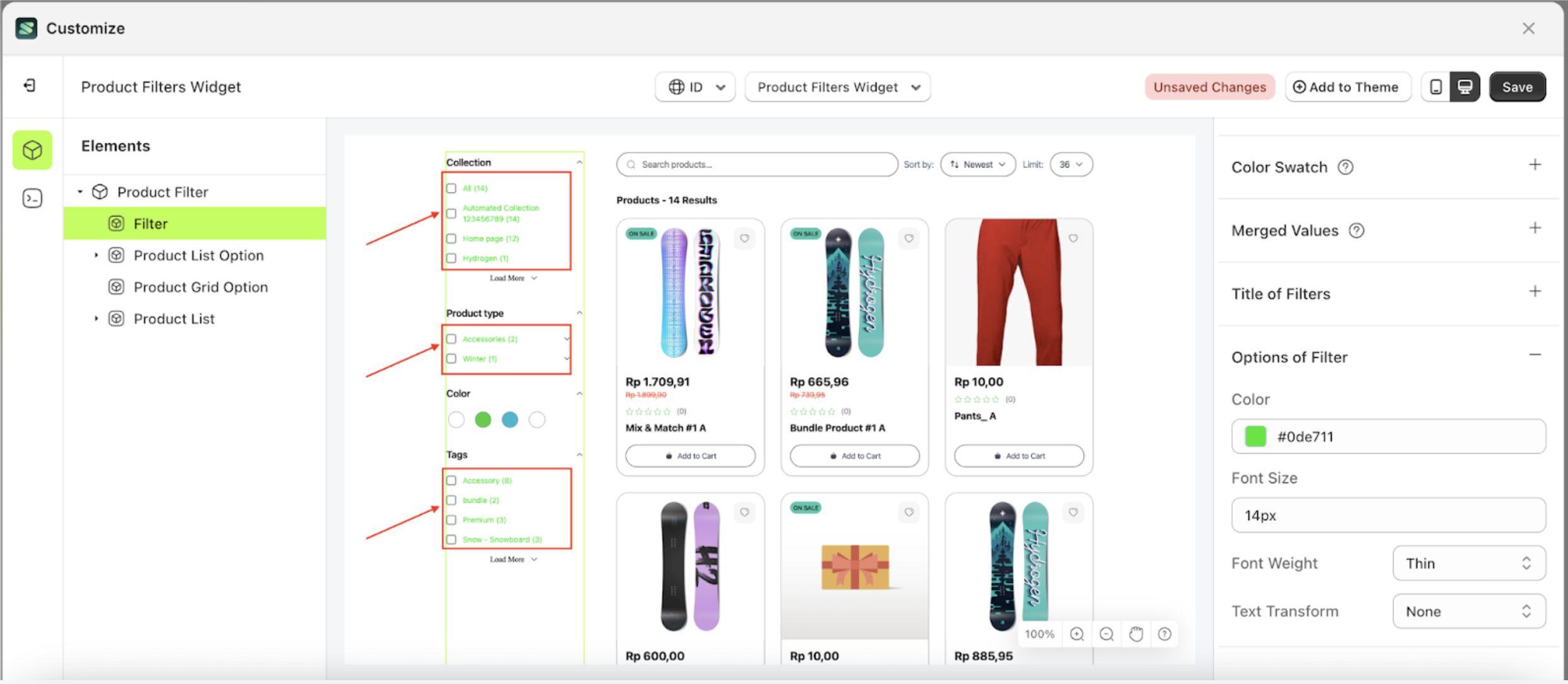Open the code console sidebar icon
The height and width of the screenshot is (684, 1568).
(32, 198)
